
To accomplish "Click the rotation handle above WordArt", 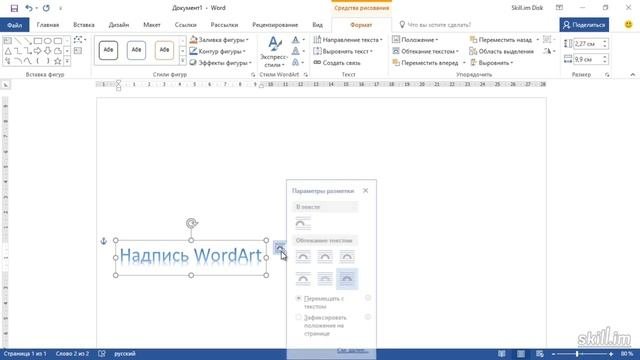I will click(x=191, y=223).
